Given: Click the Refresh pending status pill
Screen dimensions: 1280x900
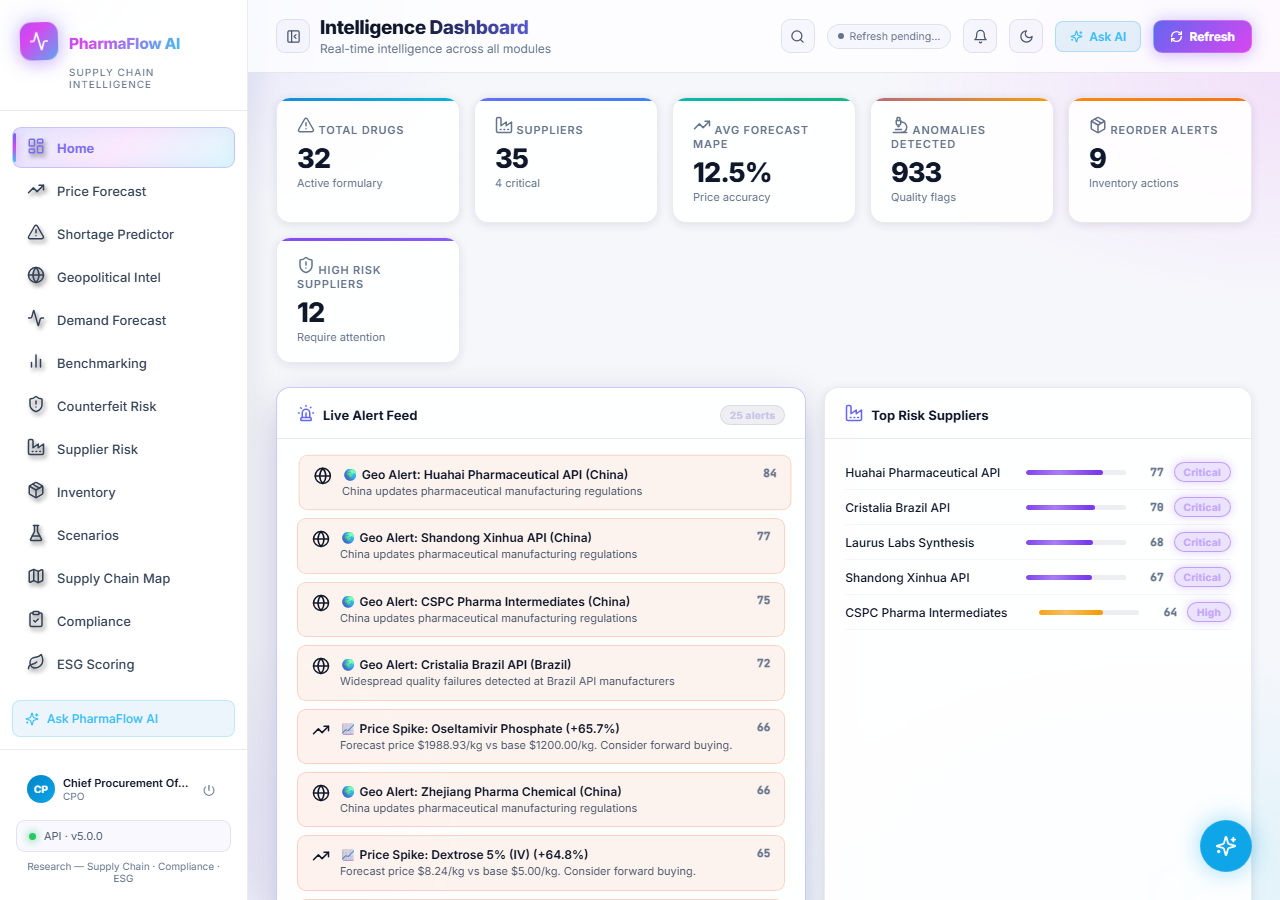Looking at the screenshot, I should click(889, 36).
